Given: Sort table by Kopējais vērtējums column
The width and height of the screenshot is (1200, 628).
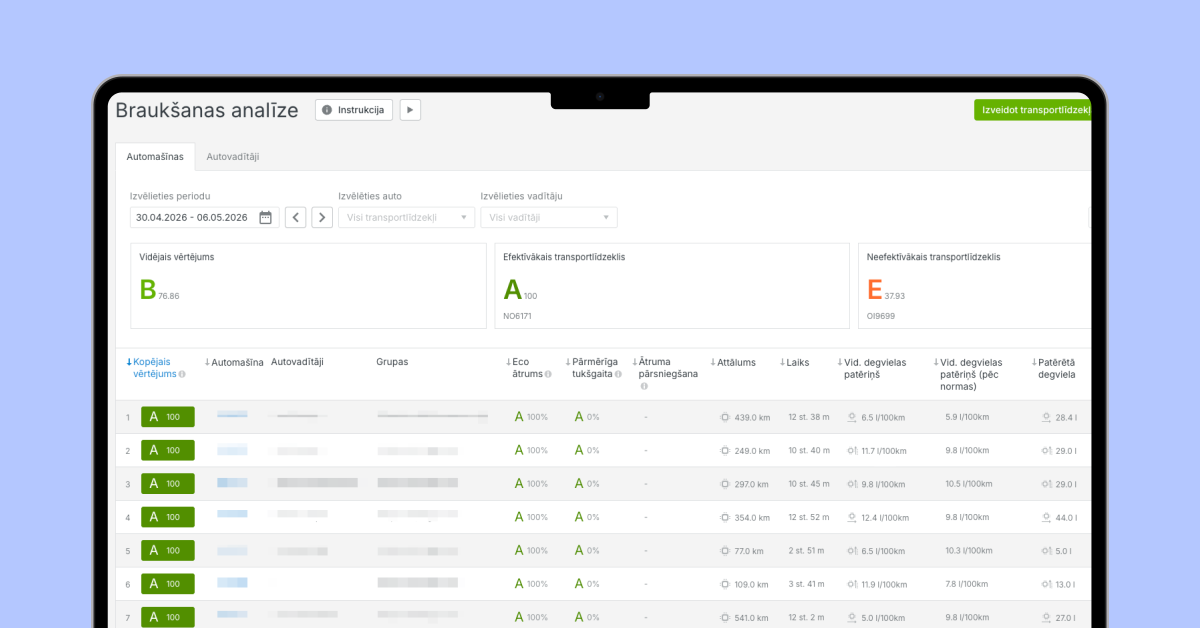Looking at the screenshot, I should coord(154,368).
